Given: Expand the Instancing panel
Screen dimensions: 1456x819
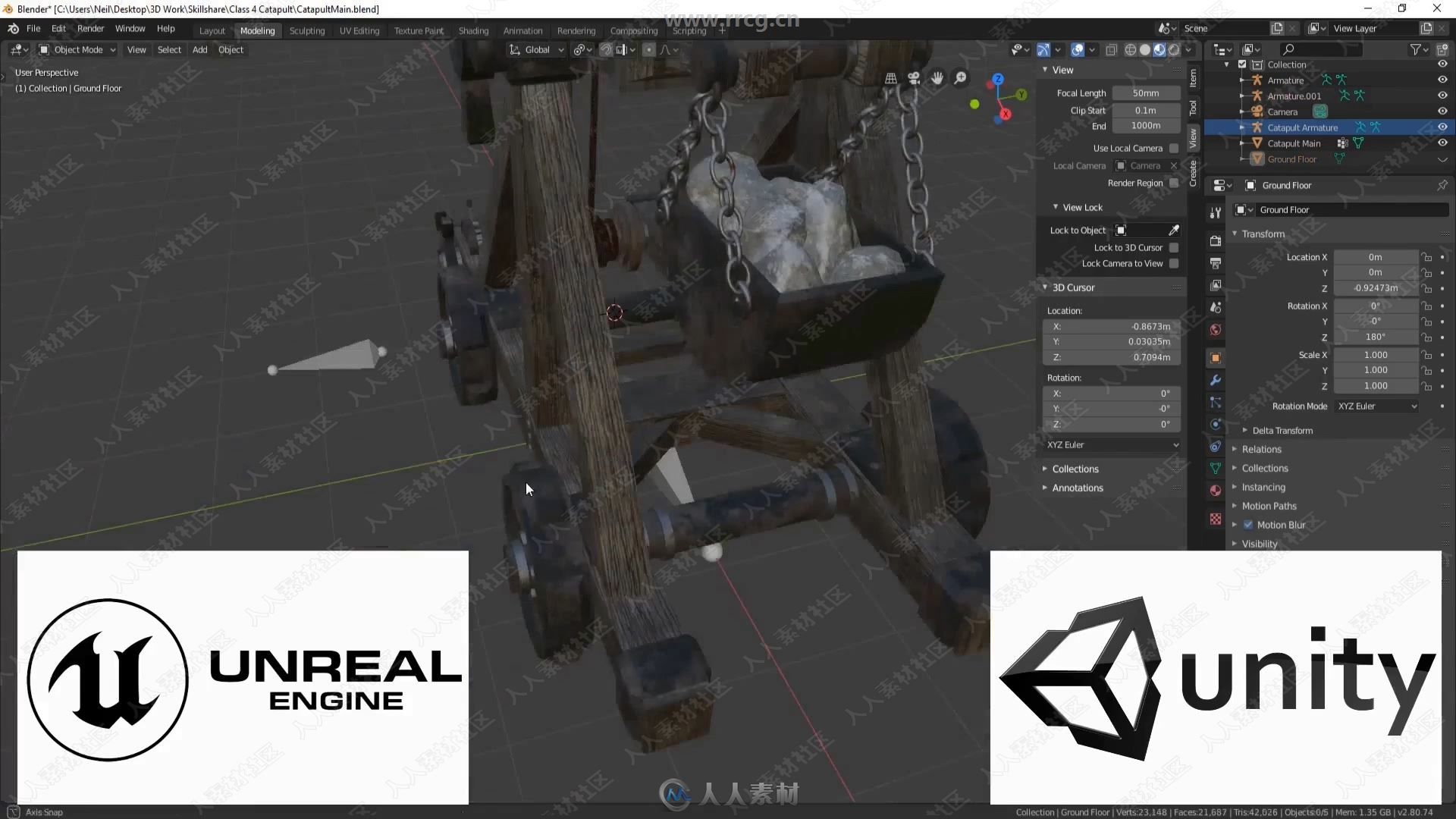Looking at the screenshot, I should click(1263, 487).
